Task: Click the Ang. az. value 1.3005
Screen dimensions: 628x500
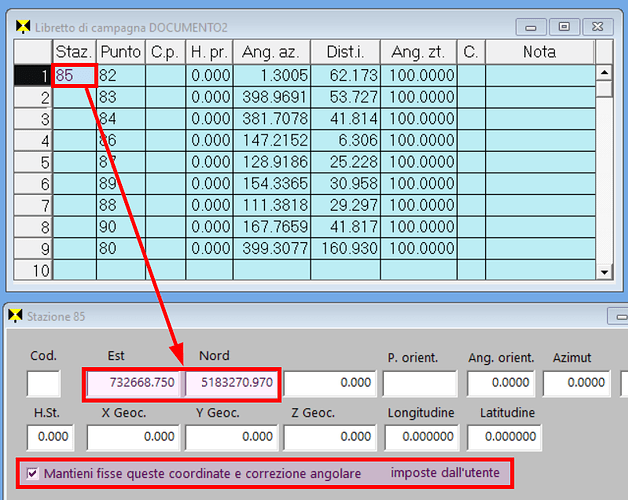Action: pyautogui.click(x=272, y=75)
